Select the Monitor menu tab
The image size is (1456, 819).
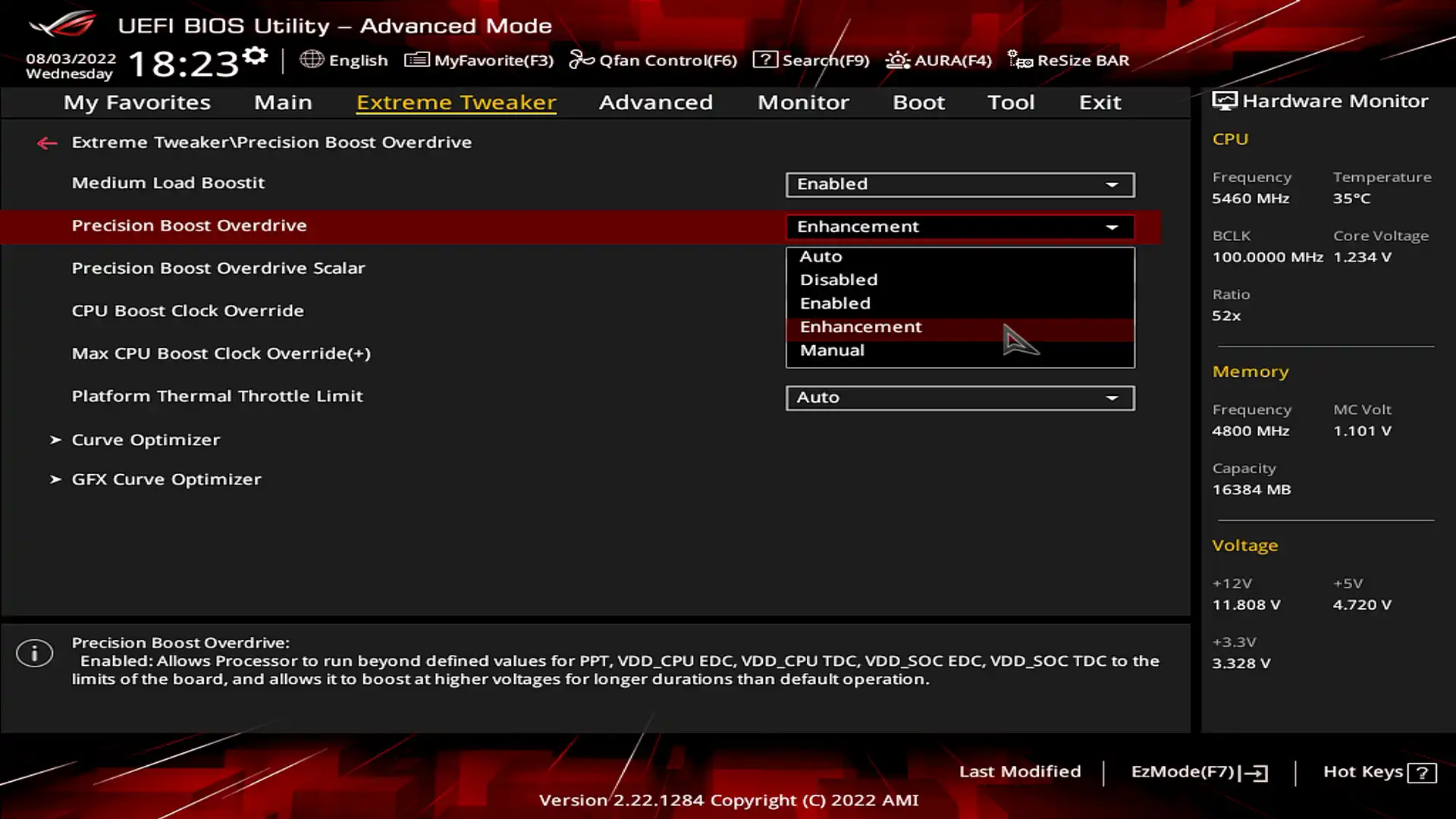pyautogui.click(x=803, y=101)
